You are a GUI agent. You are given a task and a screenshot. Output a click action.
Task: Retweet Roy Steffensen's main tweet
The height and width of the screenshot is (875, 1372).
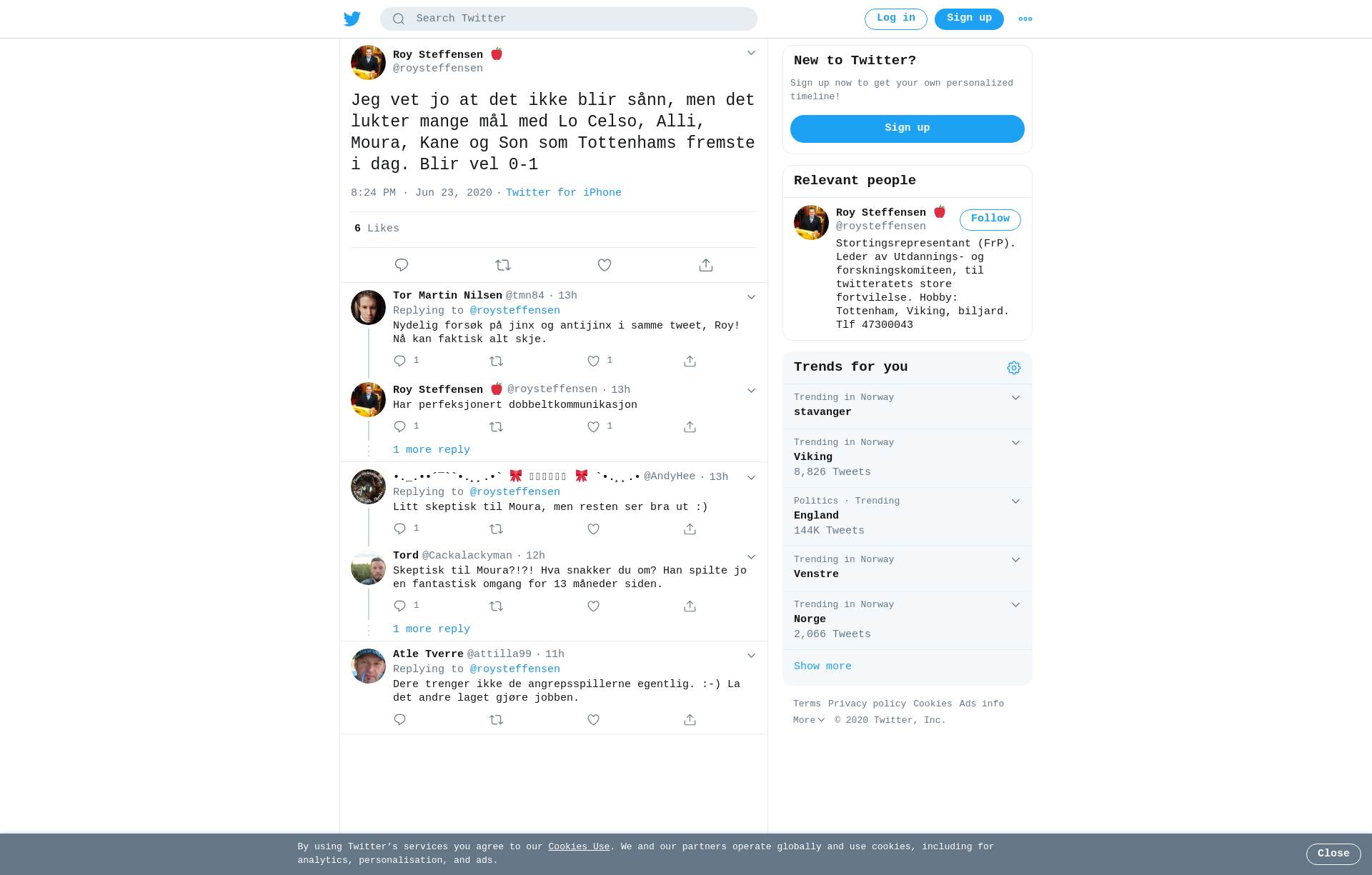click(x=503, y=265)
